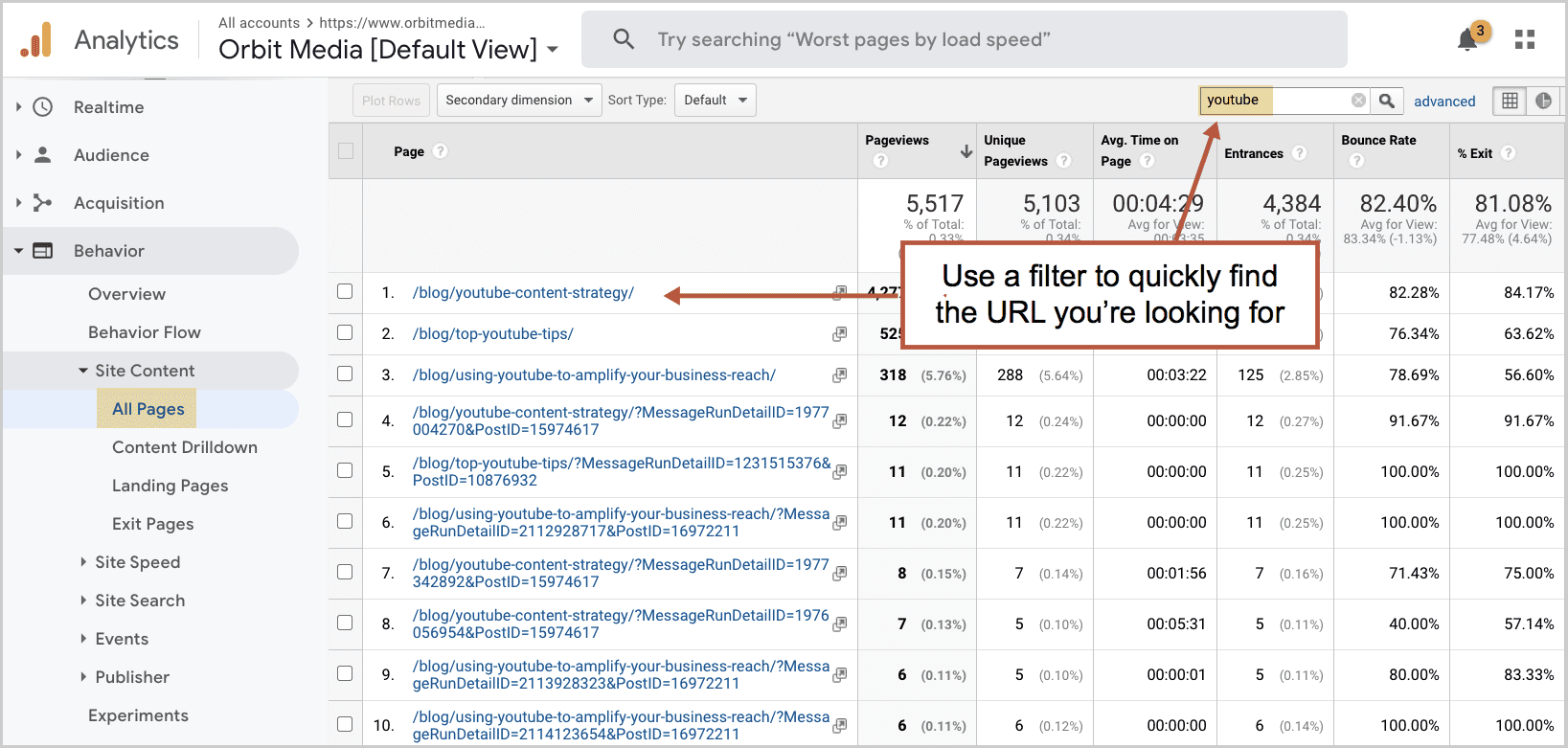Expand the Events group
This screenshot has width=1568, height=748.
point(83,639)
